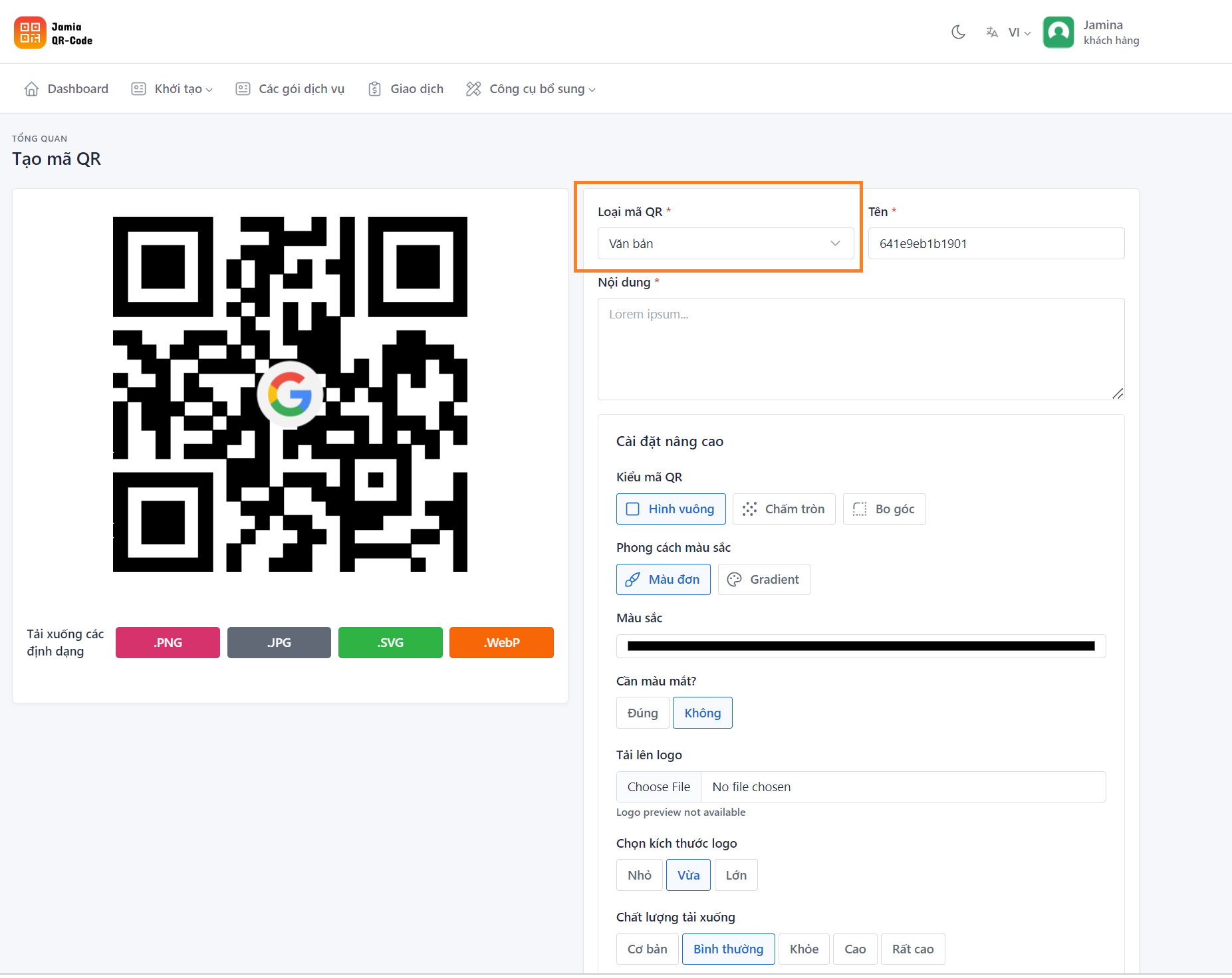Select Rất cao download quality
The height and width of the screenshot is (978, 1232).
(913, 949)
